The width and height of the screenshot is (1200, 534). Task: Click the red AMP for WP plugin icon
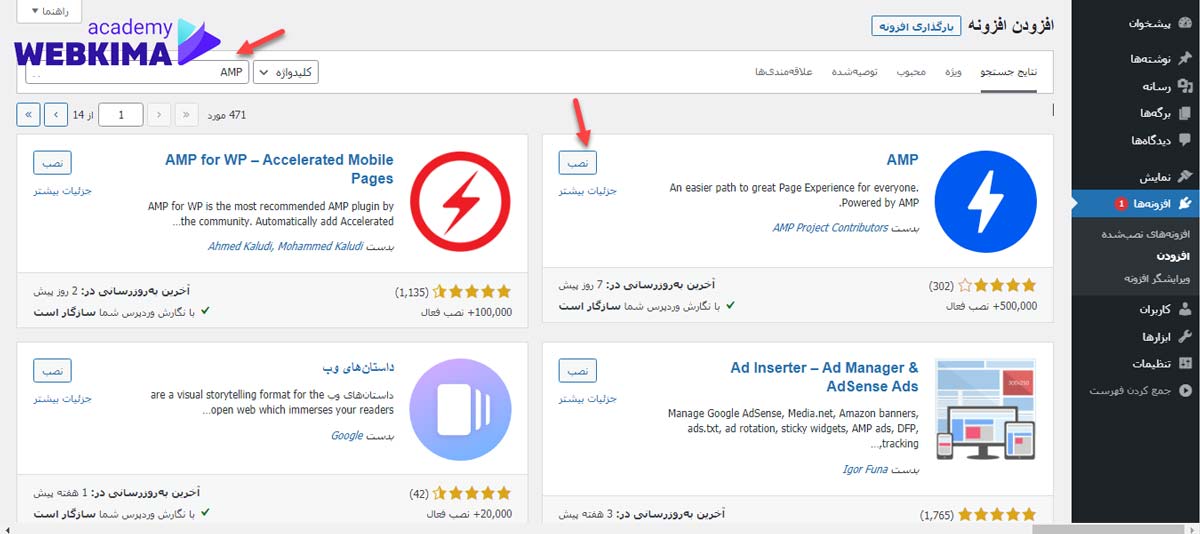460,202
